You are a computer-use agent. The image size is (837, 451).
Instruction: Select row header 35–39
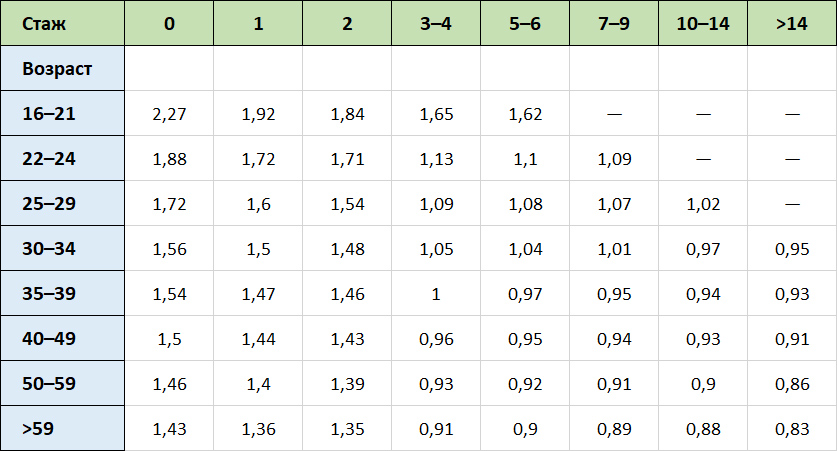(x=62, y=293)
